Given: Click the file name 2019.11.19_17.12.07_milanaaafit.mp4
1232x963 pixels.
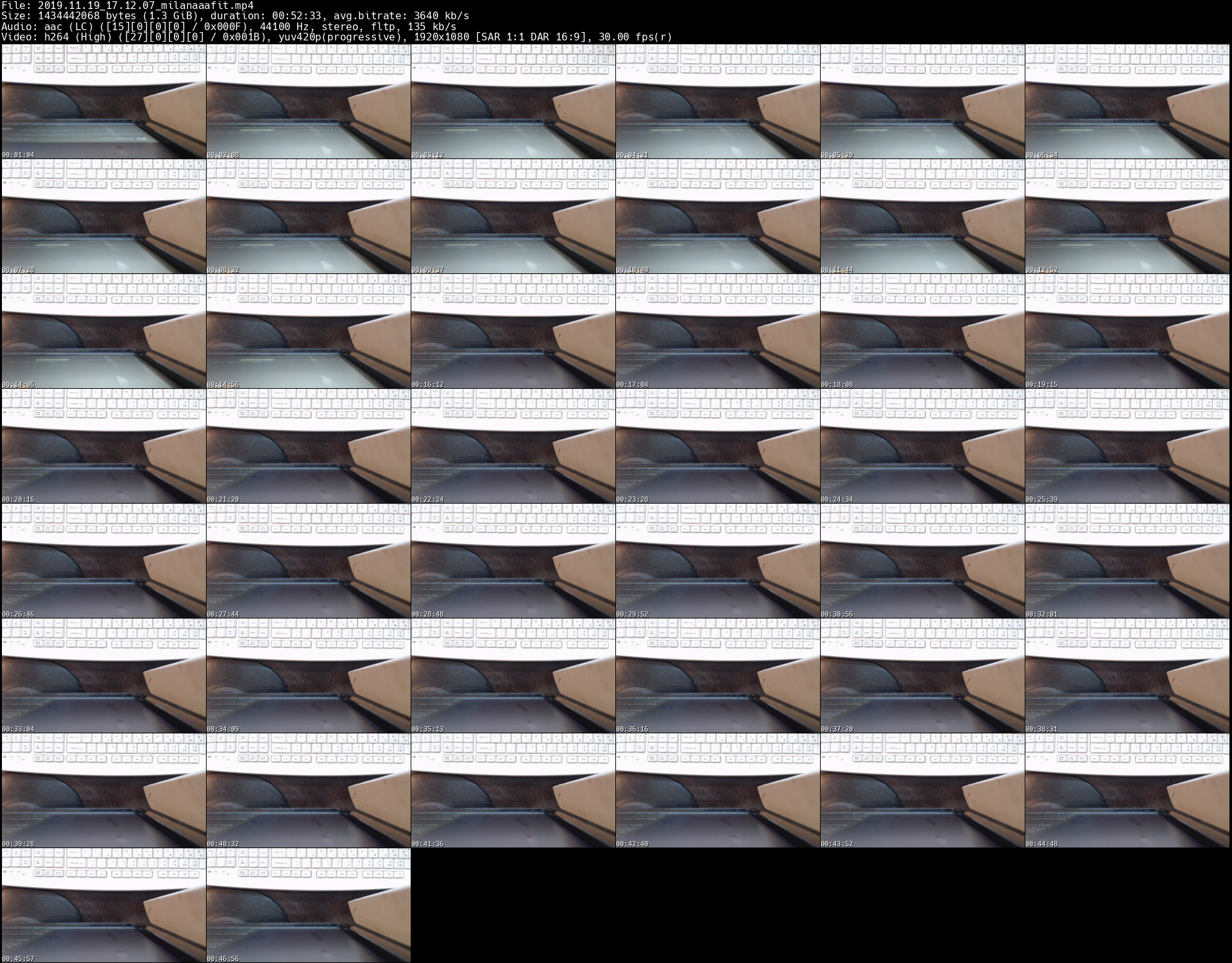Looking at the screenshot, I should pyautogui.click(x=146, y=5).
